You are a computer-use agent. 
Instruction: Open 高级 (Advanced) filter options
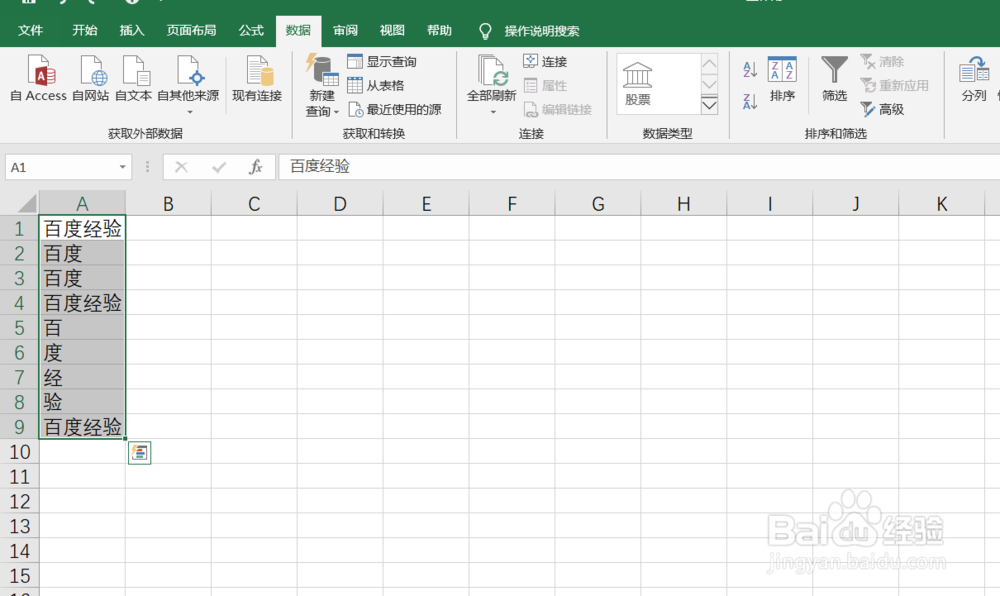point(882,110)
